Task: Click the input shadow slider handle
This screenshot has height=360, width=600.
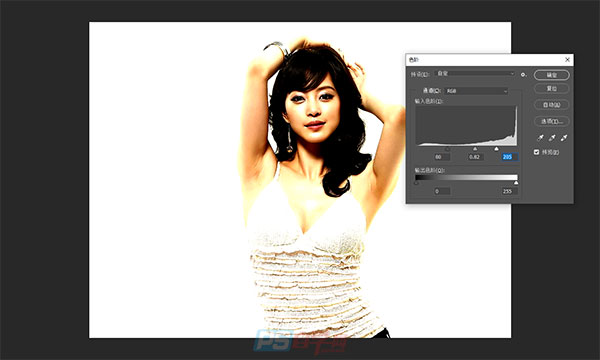Action: click(447, 149)
